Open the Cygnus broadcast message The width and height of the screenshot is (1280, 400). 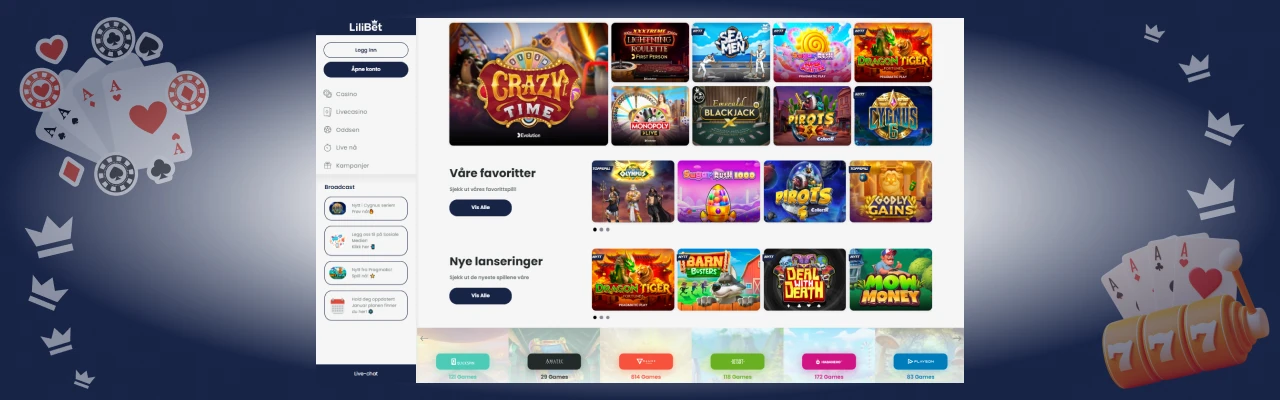point(366,209)
